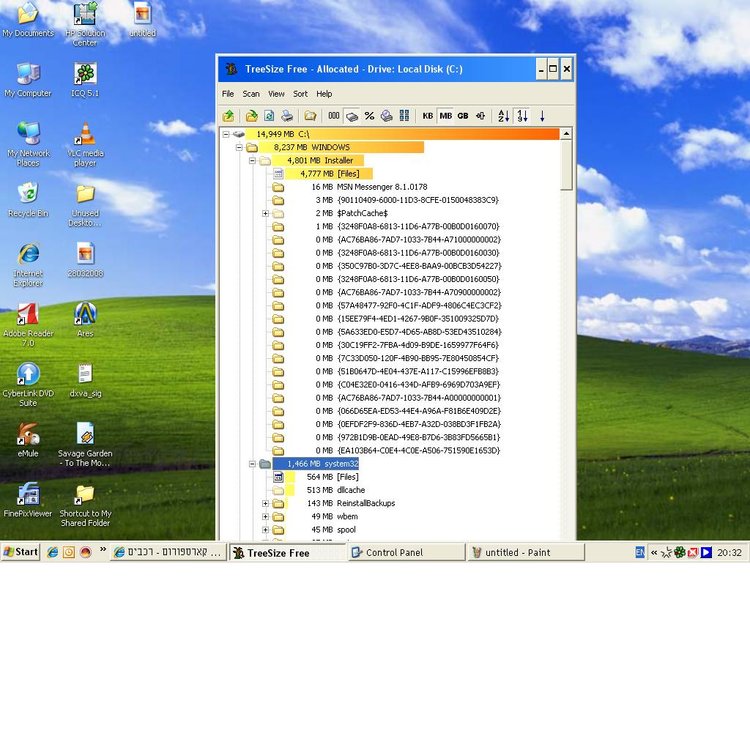Switch to the Hebrew-titled Internet Explorer taskbar button
Image resolution: width=750 pixels, height=750 pixels.
tap(168, 552)
